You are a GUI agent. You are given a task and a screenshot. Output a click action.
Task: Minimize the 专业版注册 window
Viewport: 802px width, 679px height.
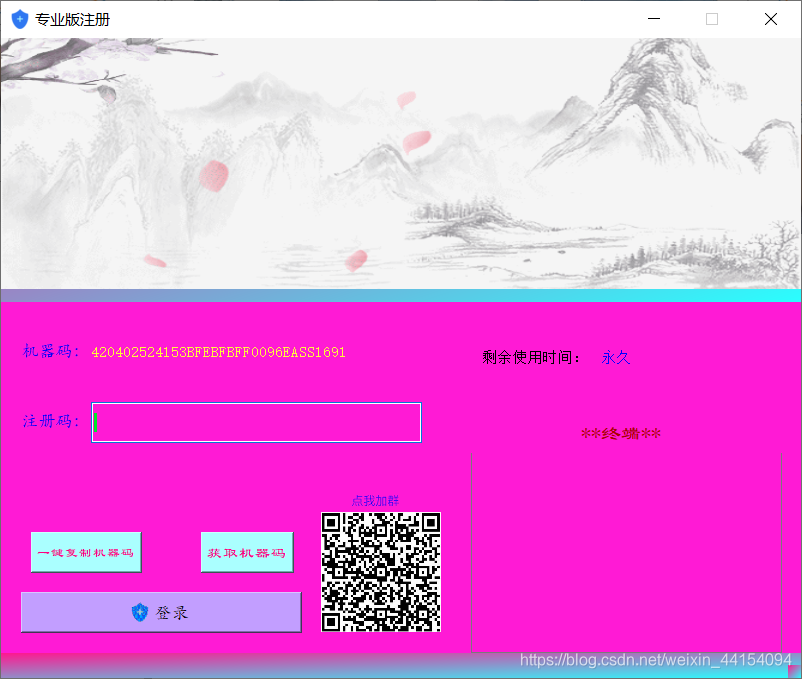tap(654, 19)
